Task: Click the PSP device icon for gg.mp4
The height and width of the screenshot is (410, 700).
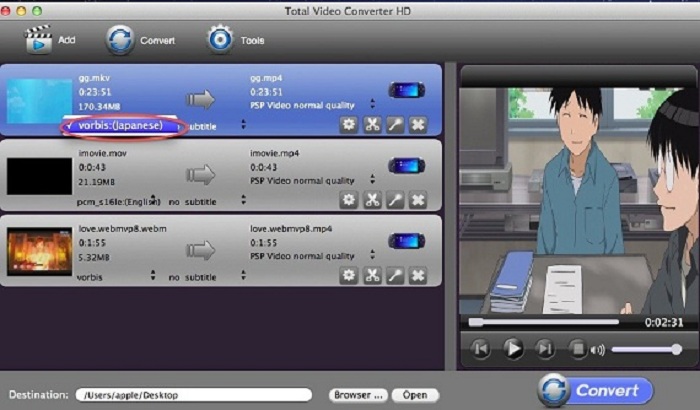Action: tap(406, 90)
